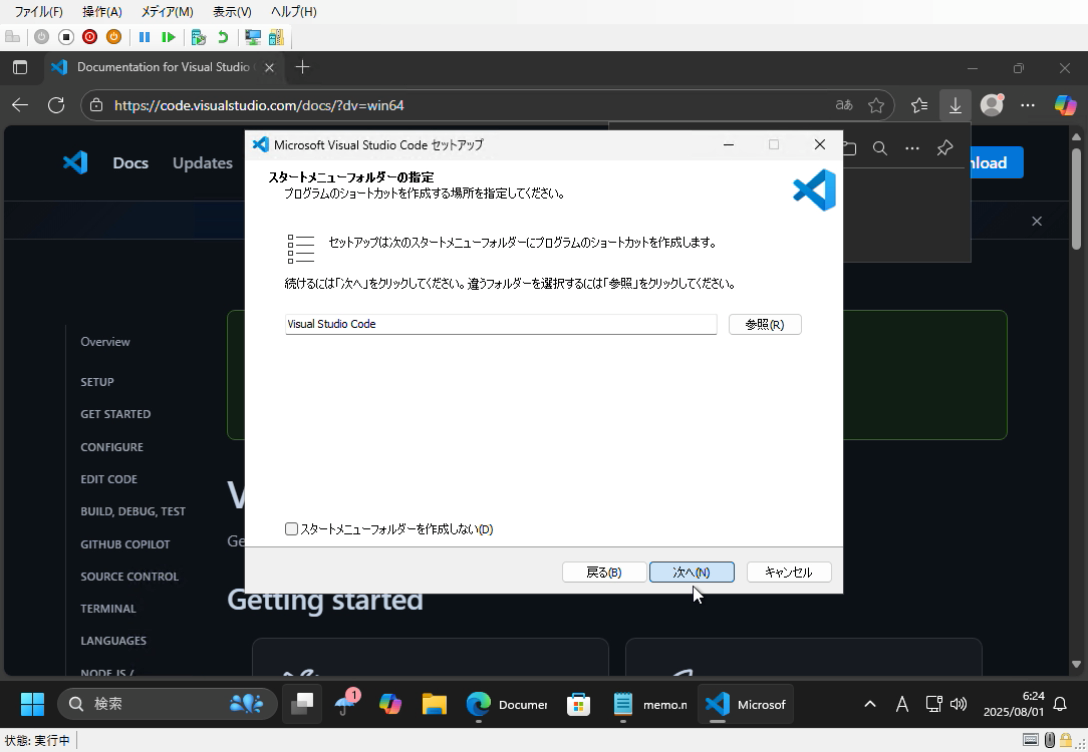This screenshot has width=1088, height=752.
Task: Open a new Edge tab
Action: coord(302,67)
